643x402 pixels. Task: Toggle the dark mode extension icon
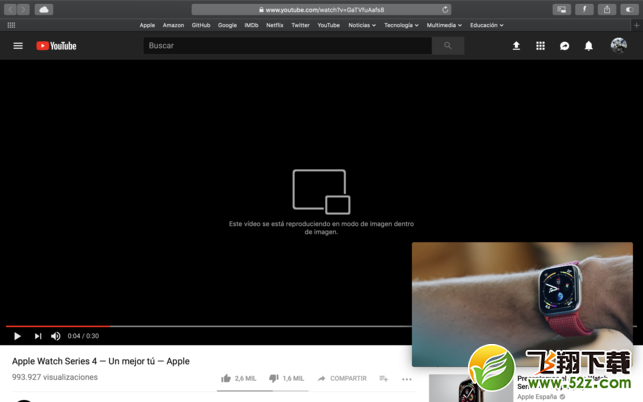coord(629,9)
